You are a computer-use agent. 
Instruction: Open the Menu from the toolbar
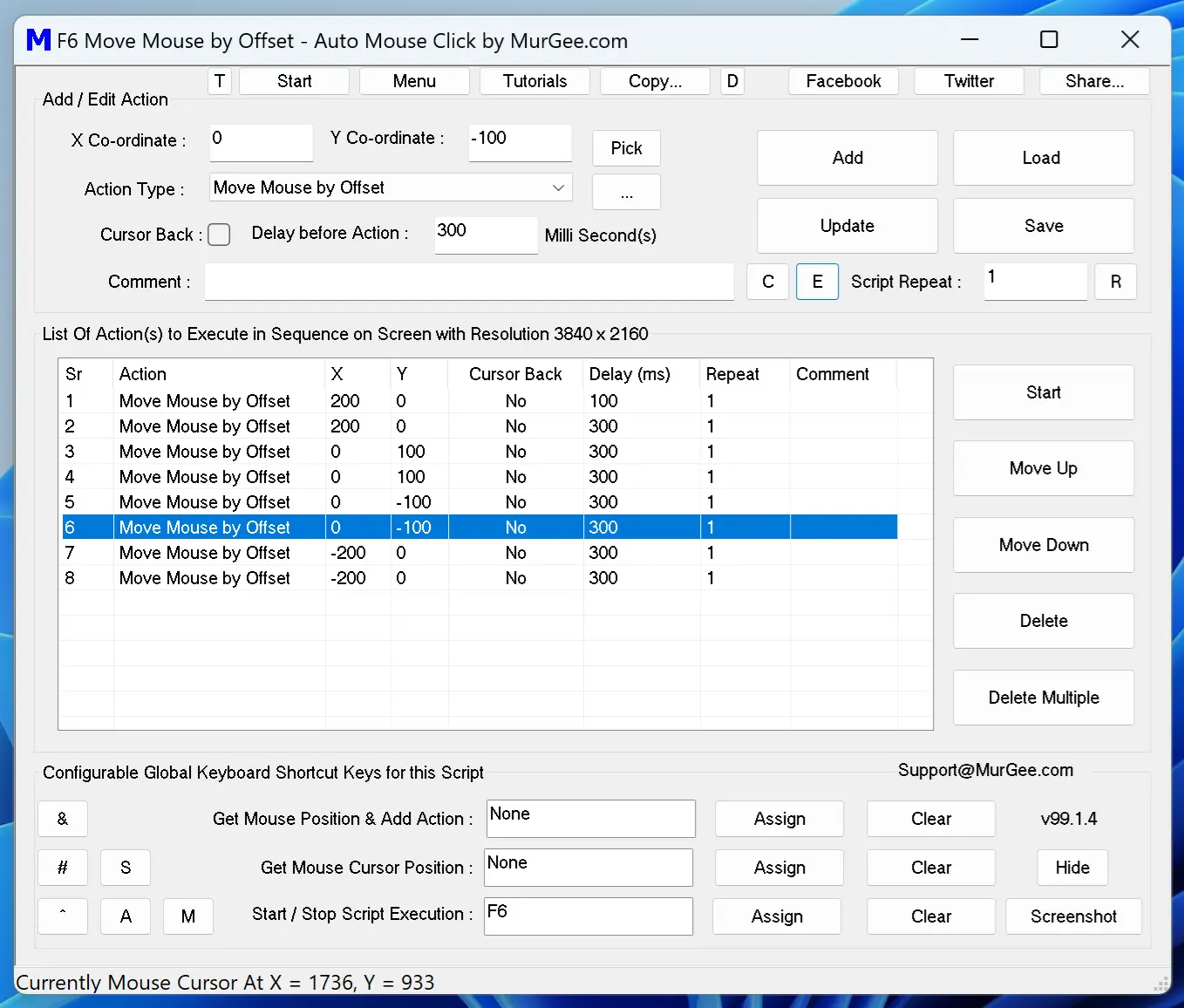[x=414, y=81]
